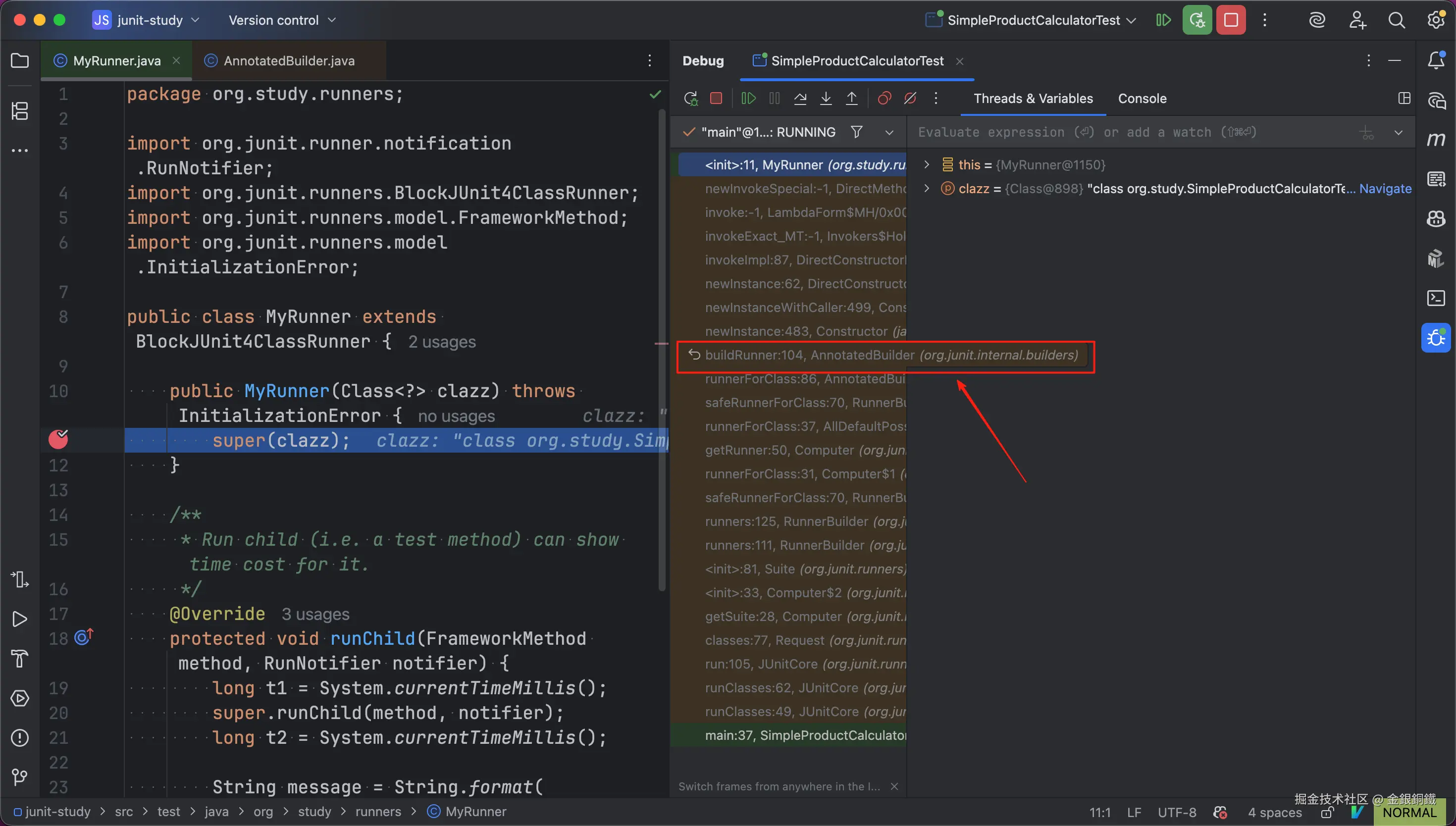Image resolution: width=1456 pixels, height=826 pixels.
Task: Open the junit-study project dropdown
Action: 146,20
